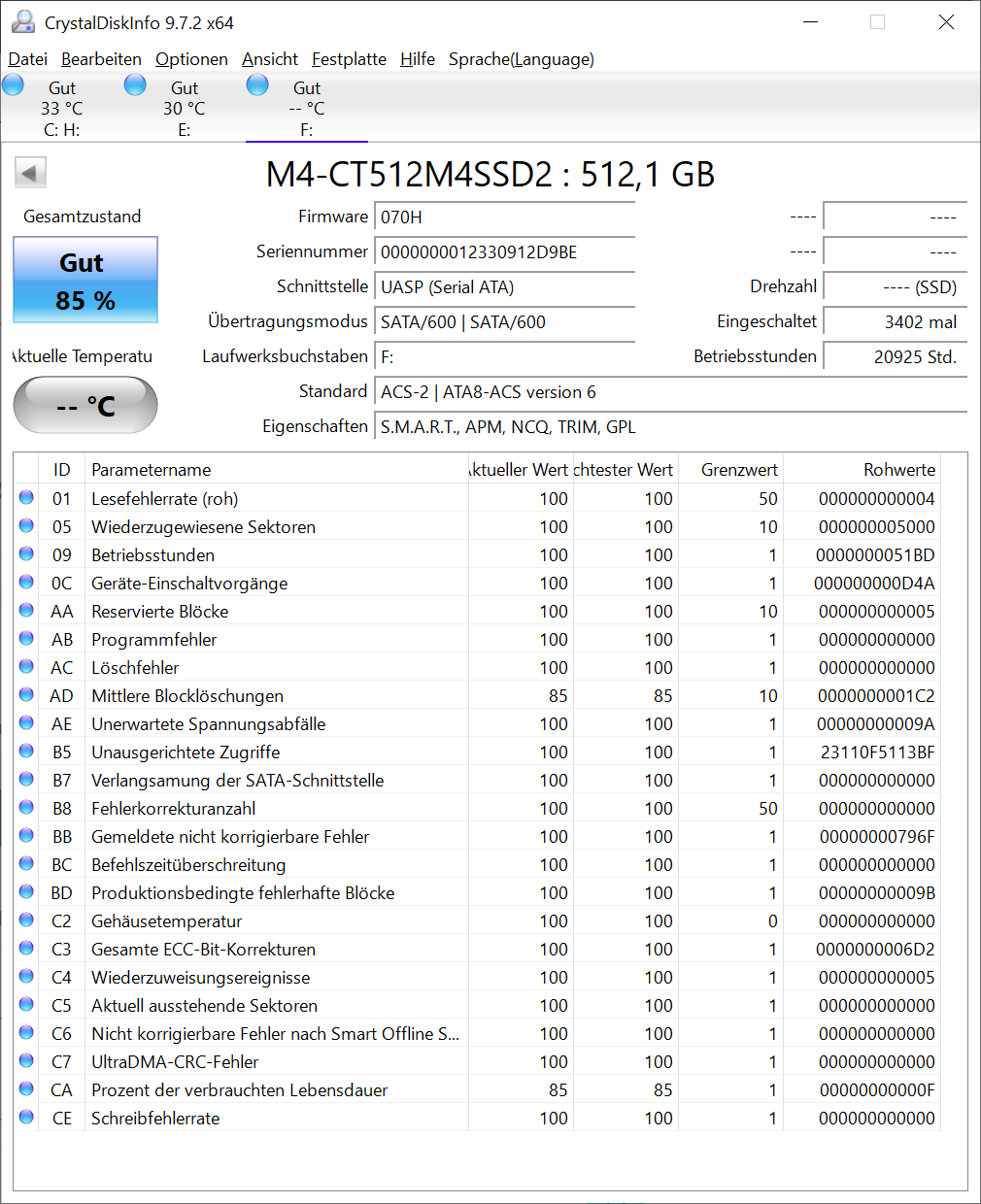Screen dimensions: 981x1204
Task: Open the Festplatte menu
Action: pos(349,59)
